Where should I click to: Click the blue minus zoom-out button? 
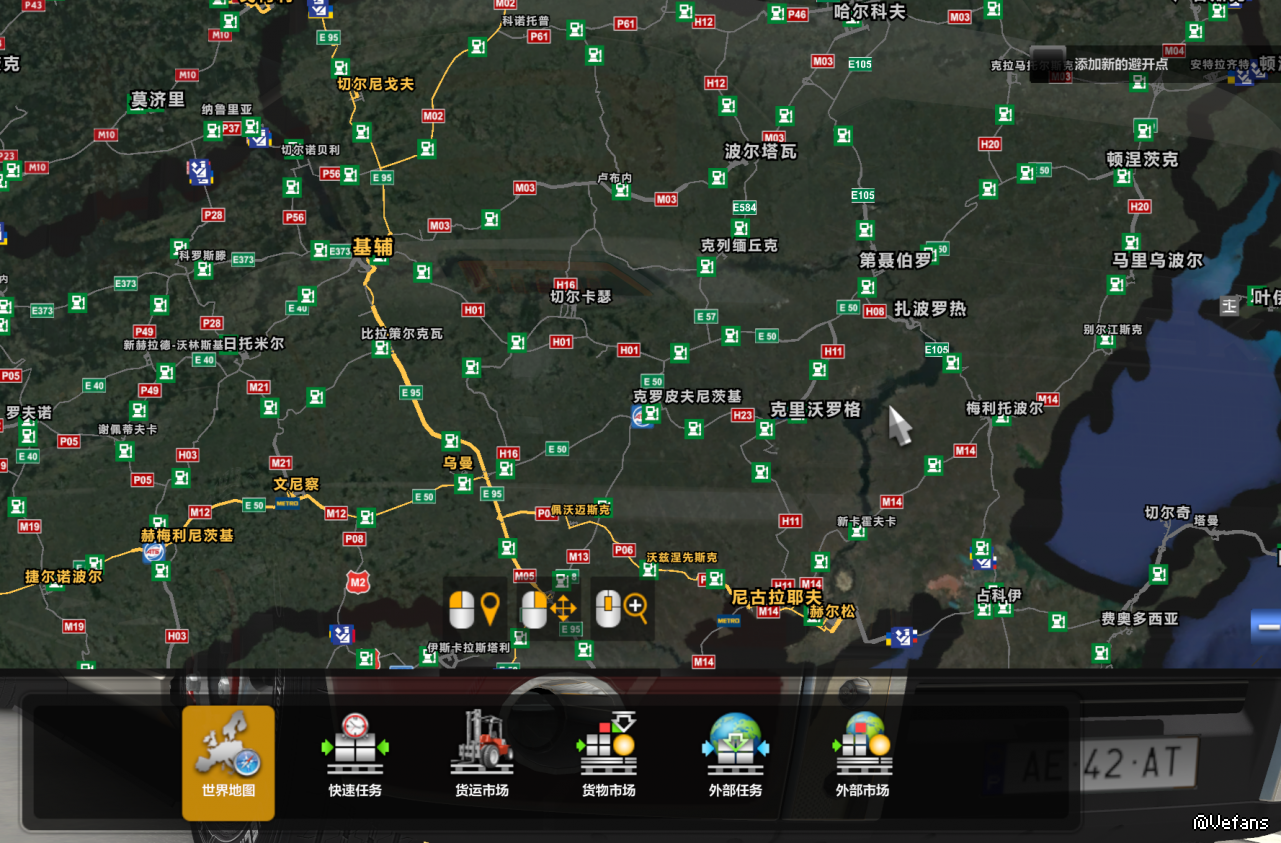click(x=1266, y=626)
